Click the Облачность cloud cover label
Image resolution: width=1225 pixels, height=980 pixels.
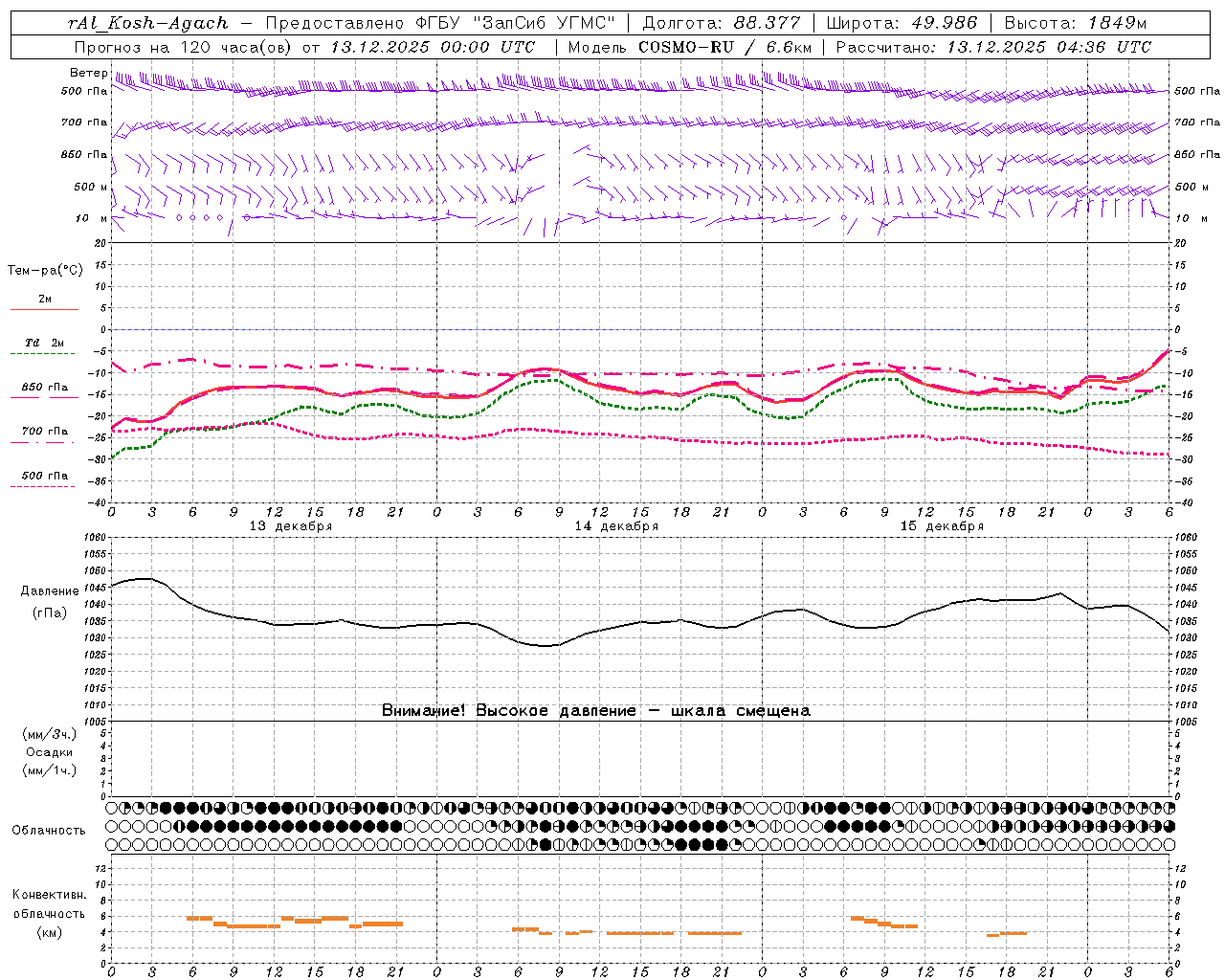tap(48, 830)
